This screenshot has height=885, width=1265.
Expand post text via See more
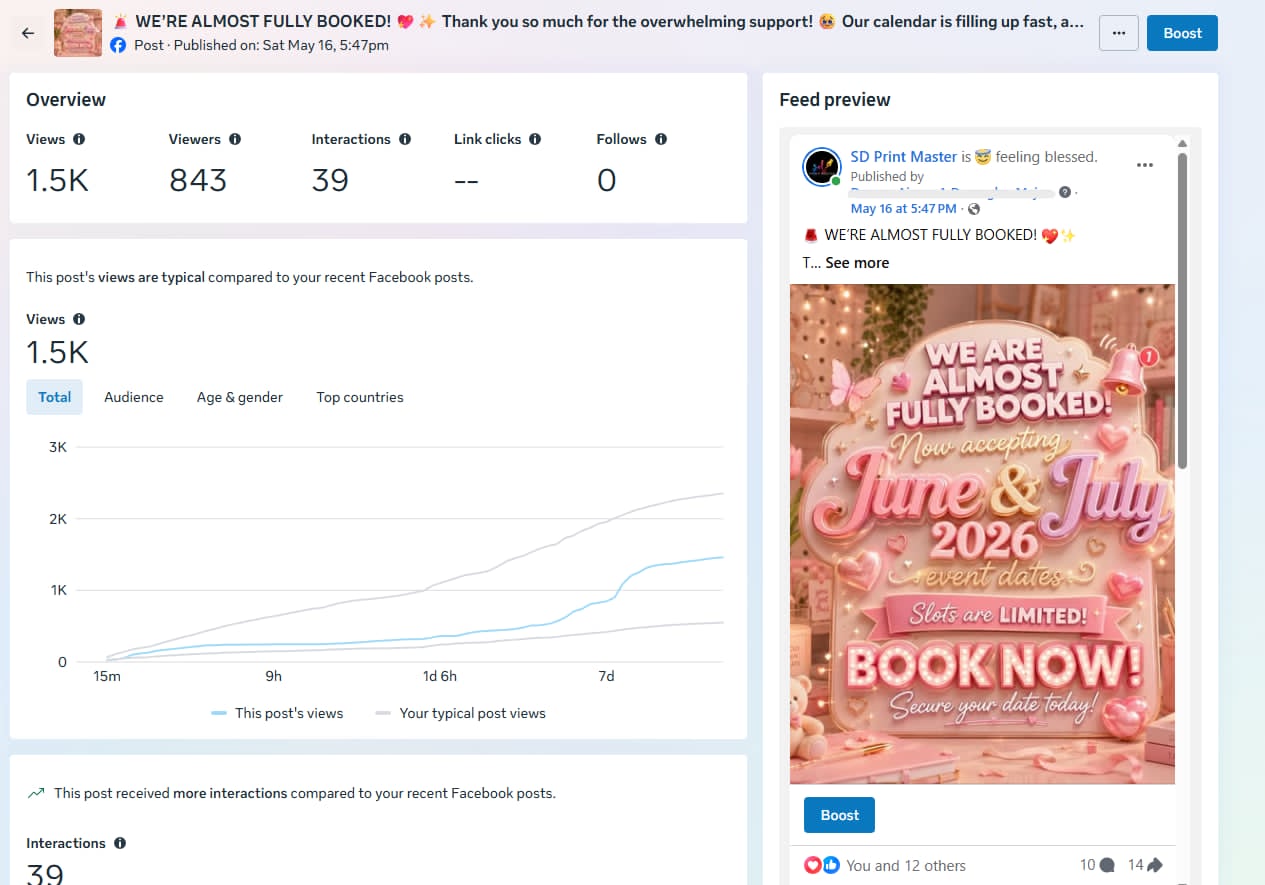(x=857, y=262)
